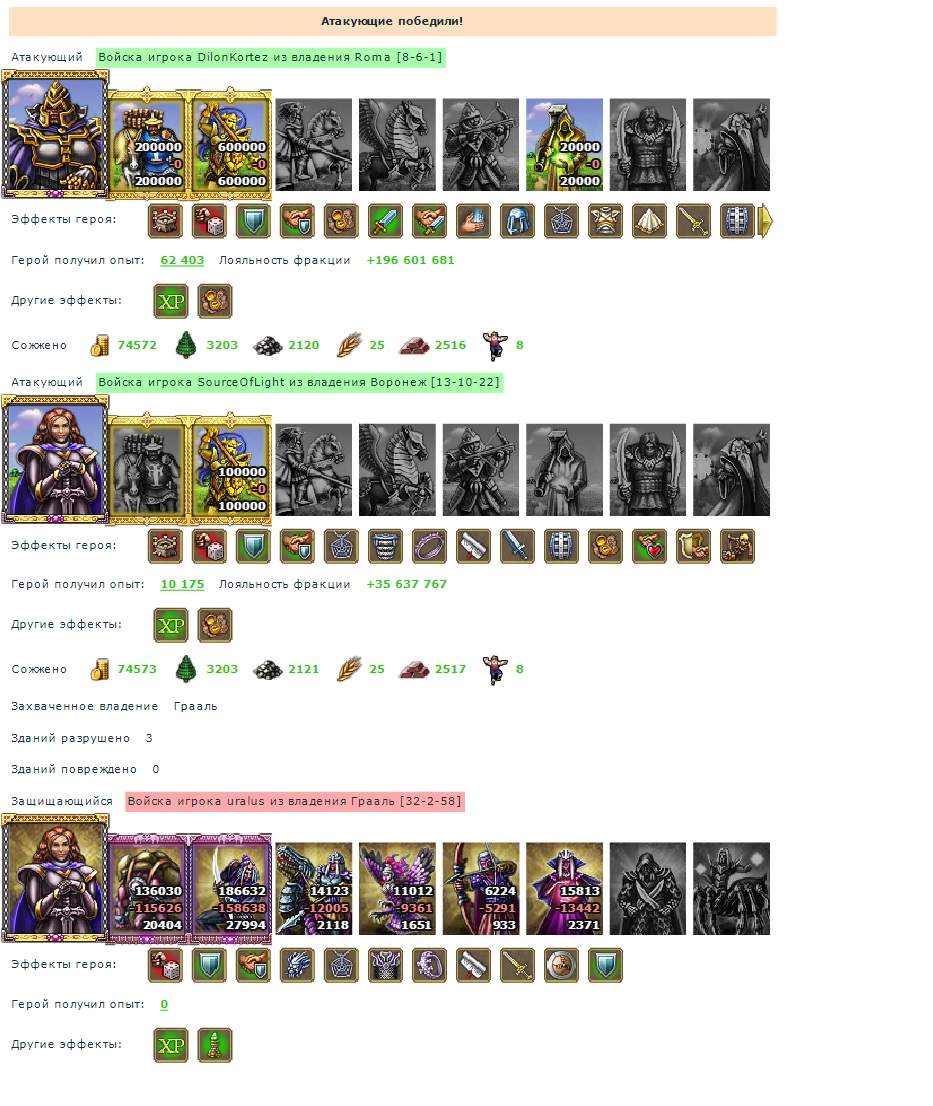Screen dimensions: 933x1106
Task: Click the yellow arrow expanding DilonKortez hero effects
Action: click(x=765, y=221)
